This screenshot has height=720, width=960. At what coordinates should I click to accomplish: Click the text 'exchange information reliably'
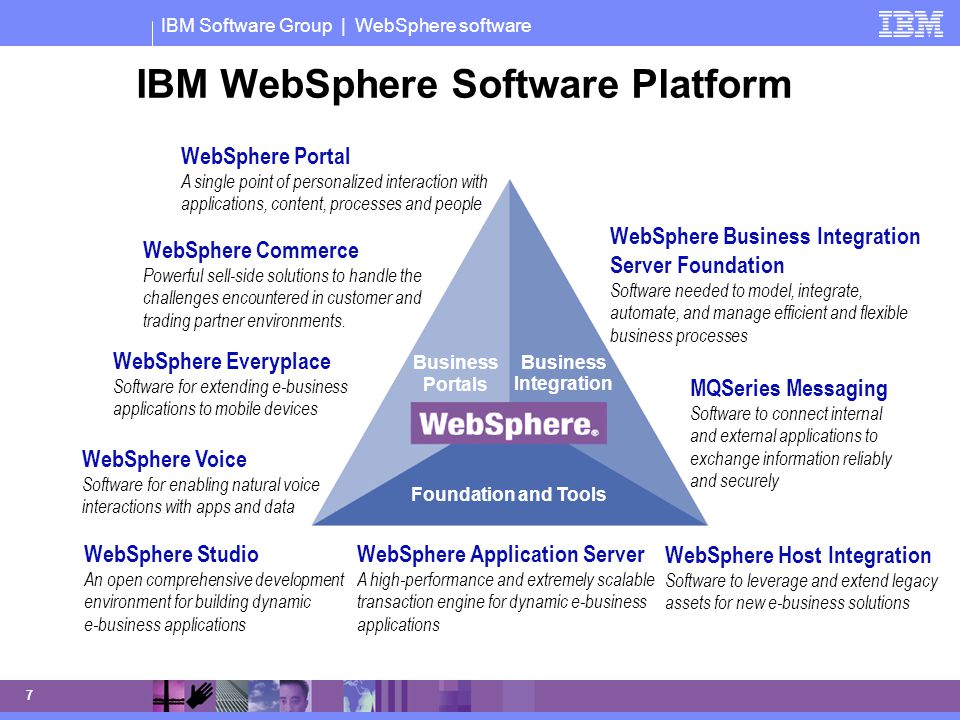click(791, 459)
